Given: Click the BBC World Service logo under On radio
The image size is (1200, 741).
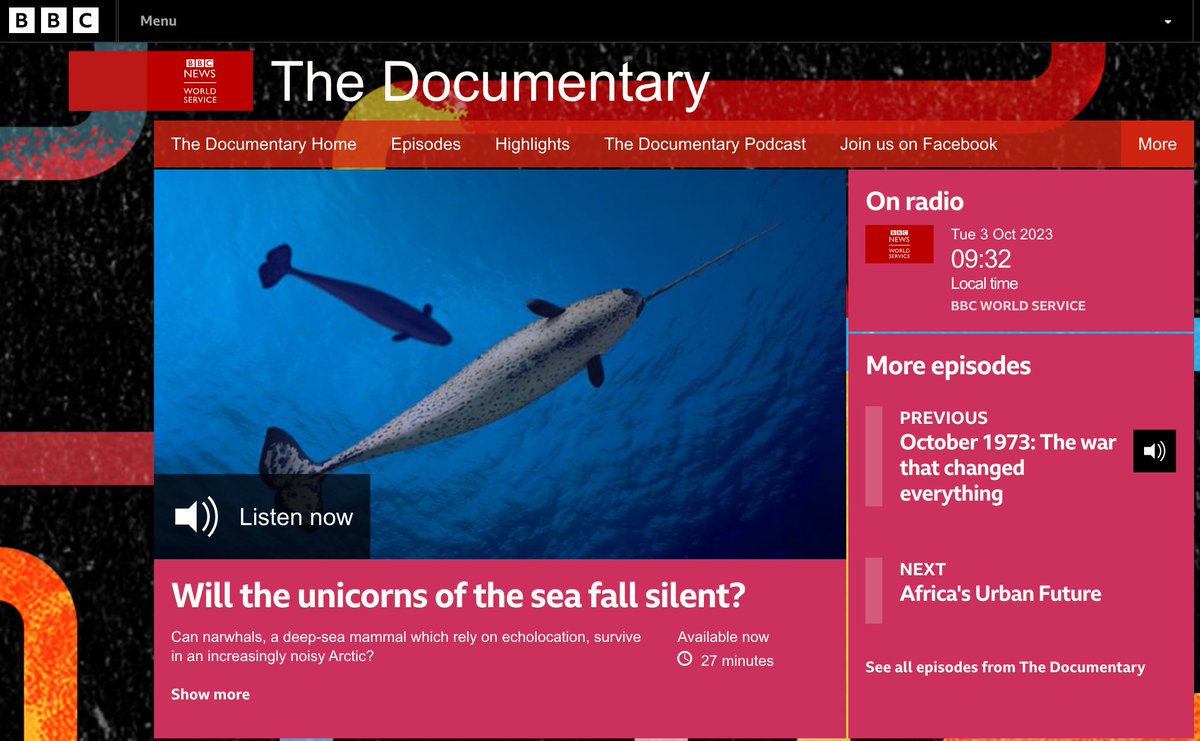Looking at the screenshot, I should pyautogui.click(x=899, y=244).
